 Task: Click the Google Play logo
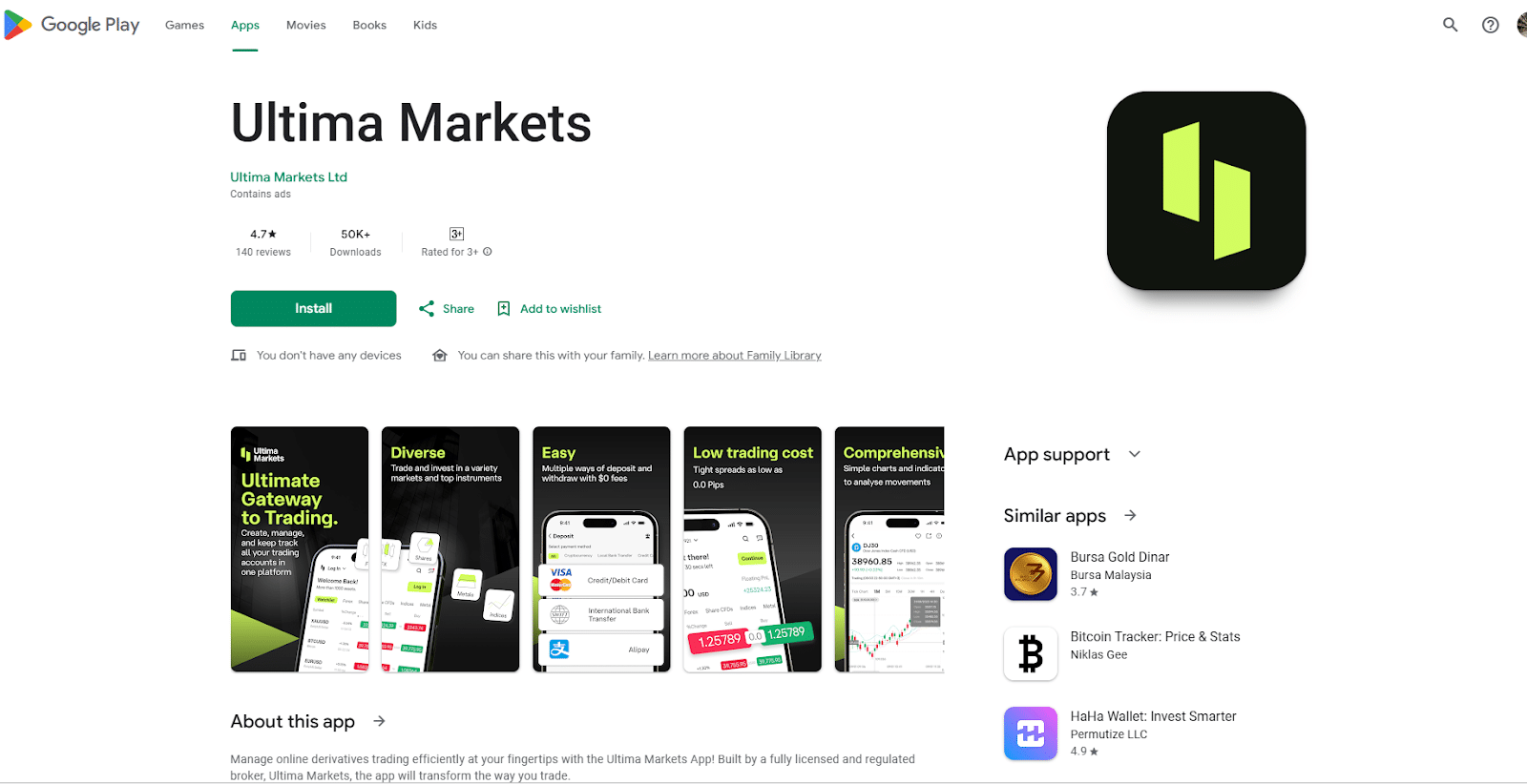(73, 25)
